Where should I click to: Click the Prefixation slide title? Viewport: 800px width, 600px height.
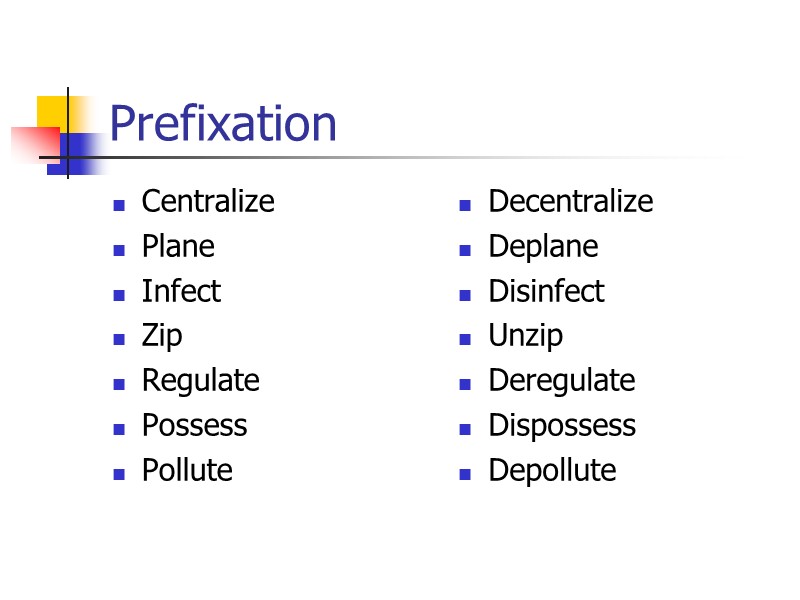pos(222,124)
